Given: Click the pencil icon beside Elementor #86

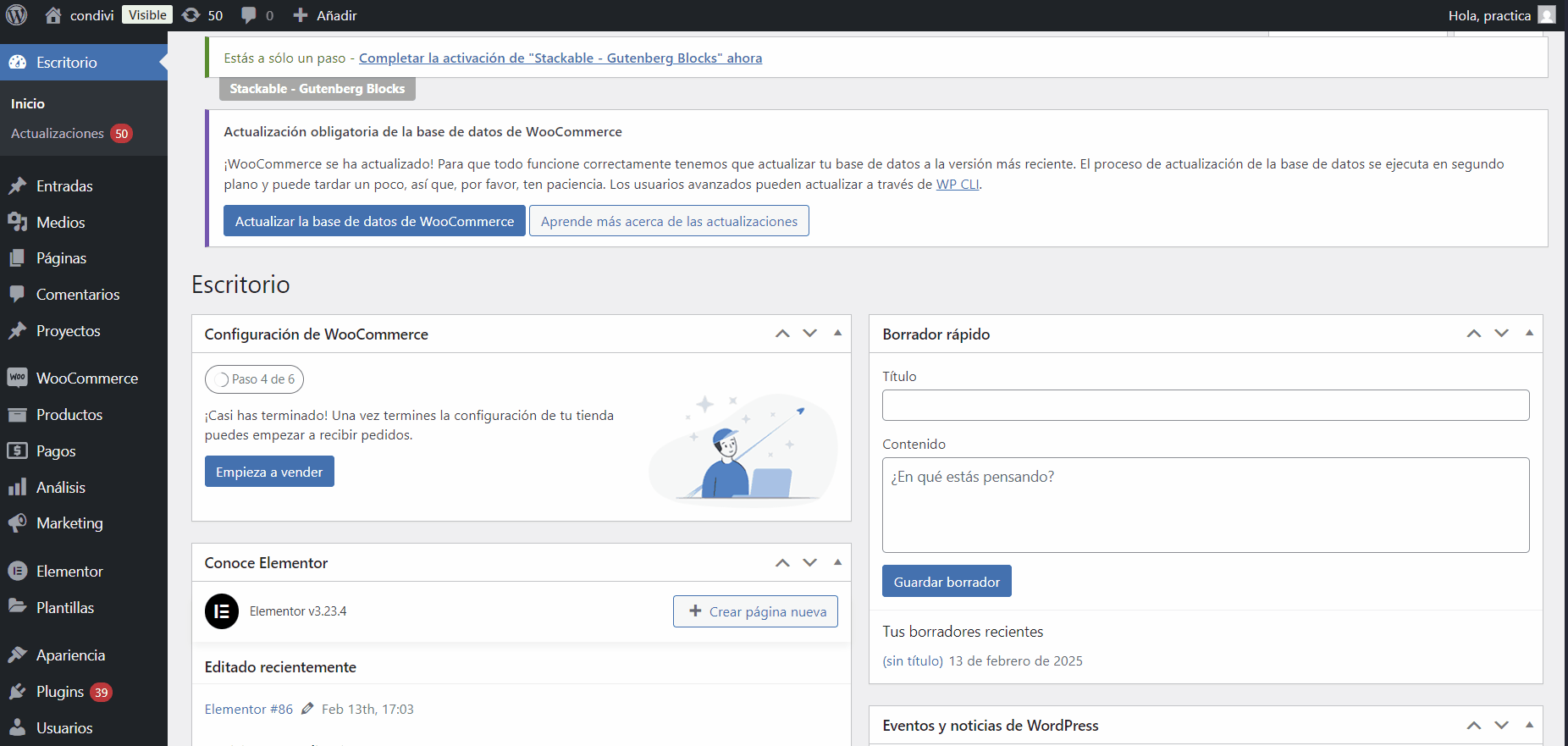Looking at the screenshot, I should [307, 709].
